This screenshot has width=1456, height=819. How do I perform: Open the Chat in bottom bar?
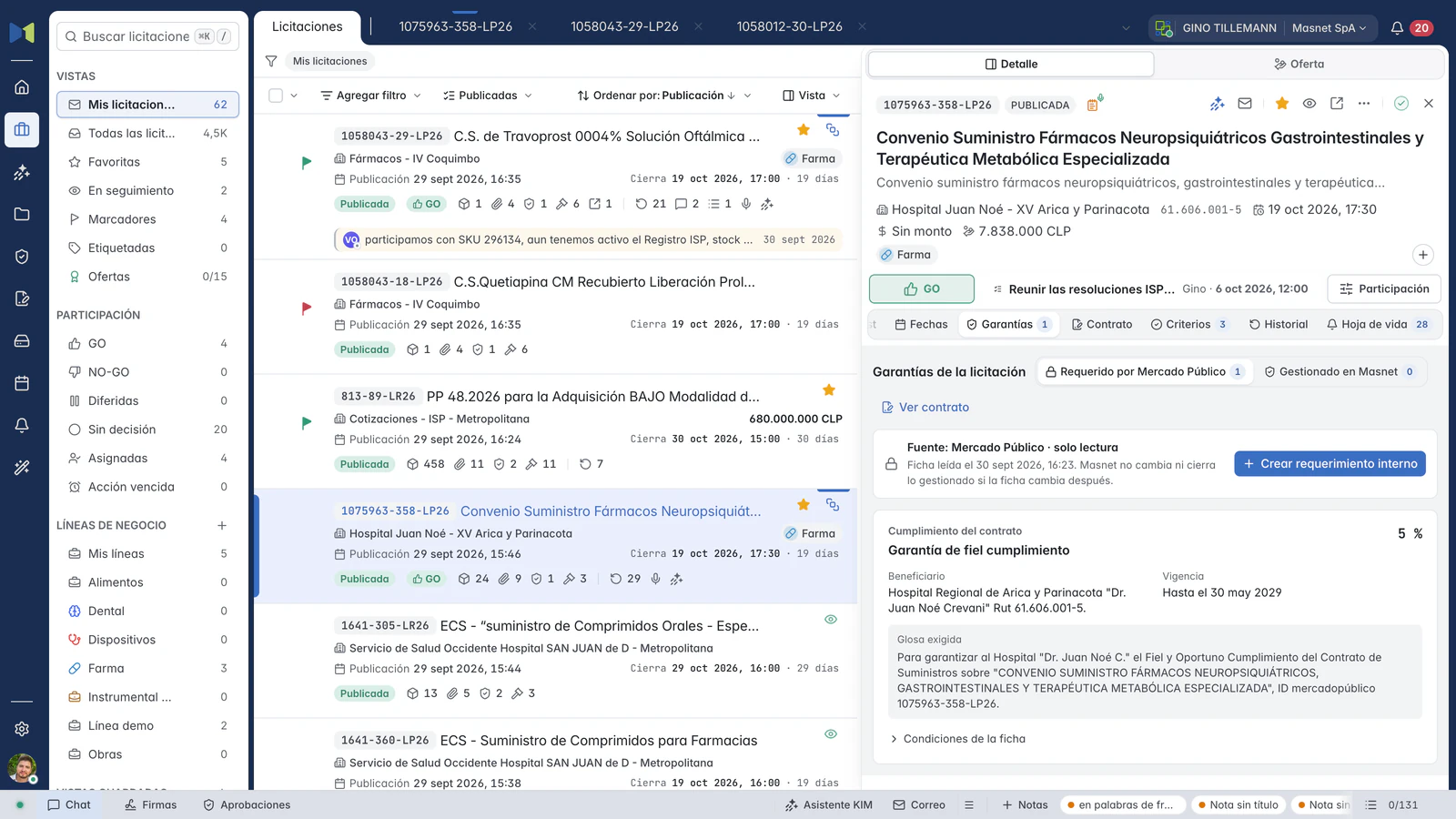click(x=69, y=804)
